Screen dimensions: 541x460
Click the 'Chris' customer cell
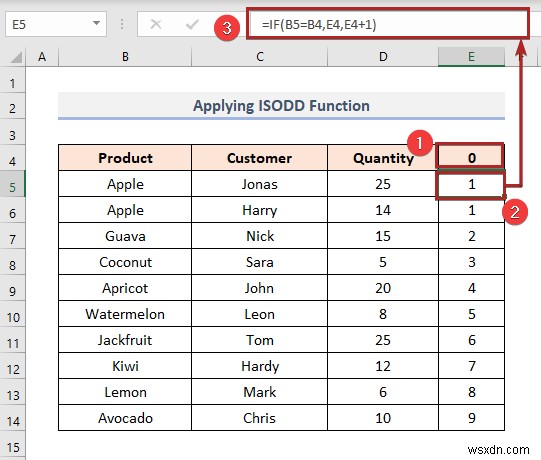[259, 418]
